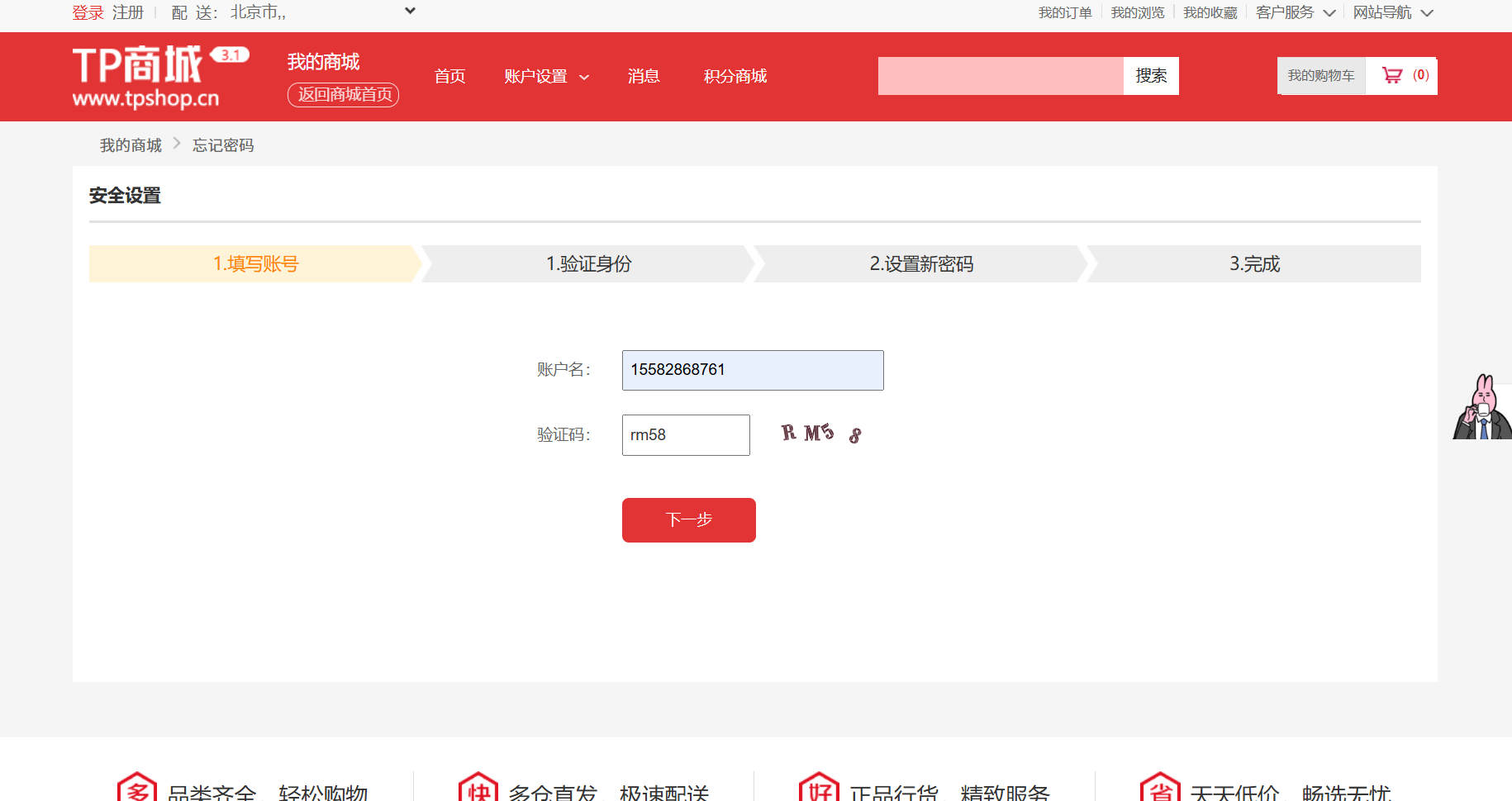Expand the 账户设置 dropdown menu
Screen dimensions: 1512x801
pos(545,76)
